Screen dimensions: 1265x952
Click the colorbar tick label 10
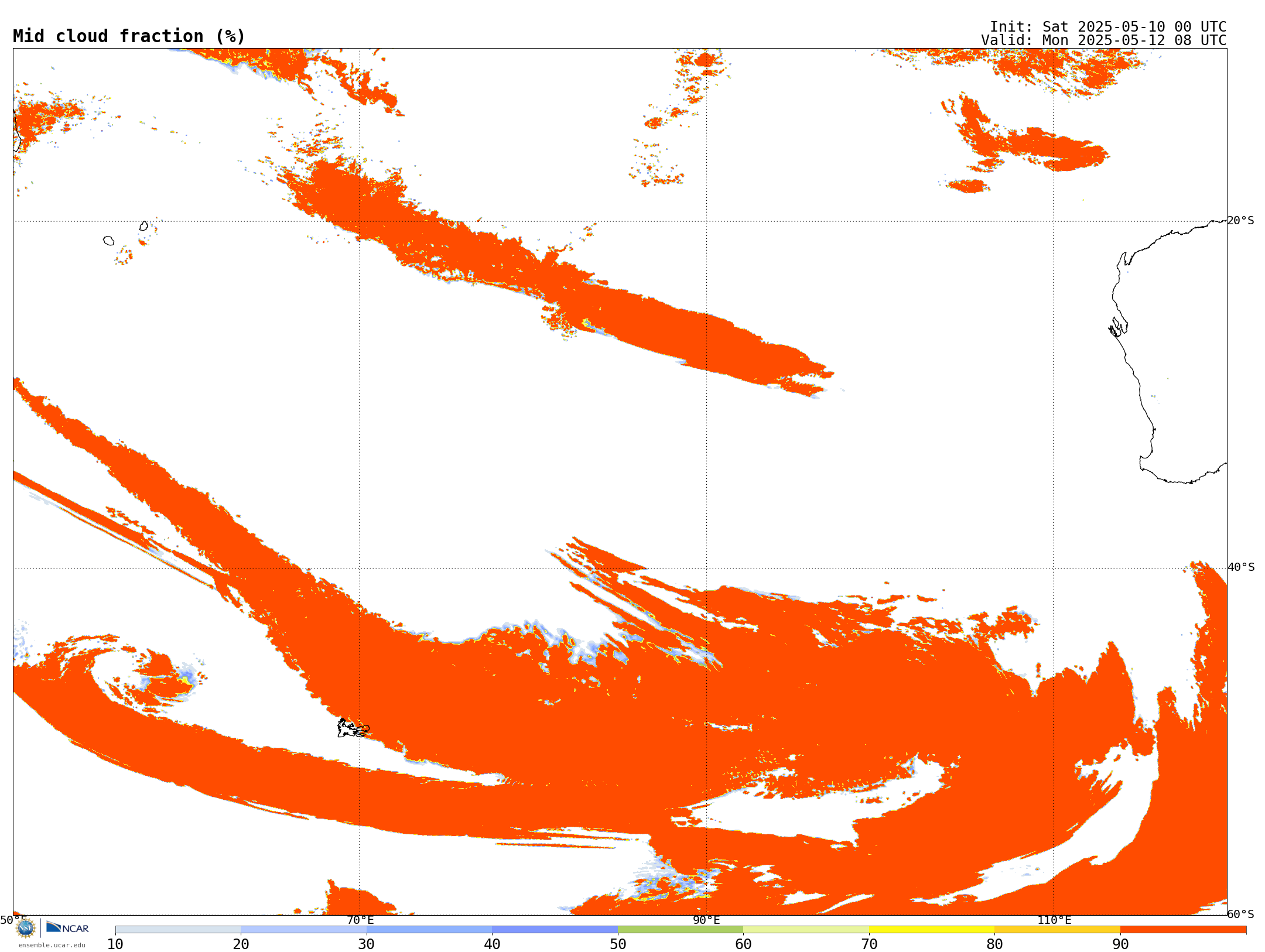(115, 944)
